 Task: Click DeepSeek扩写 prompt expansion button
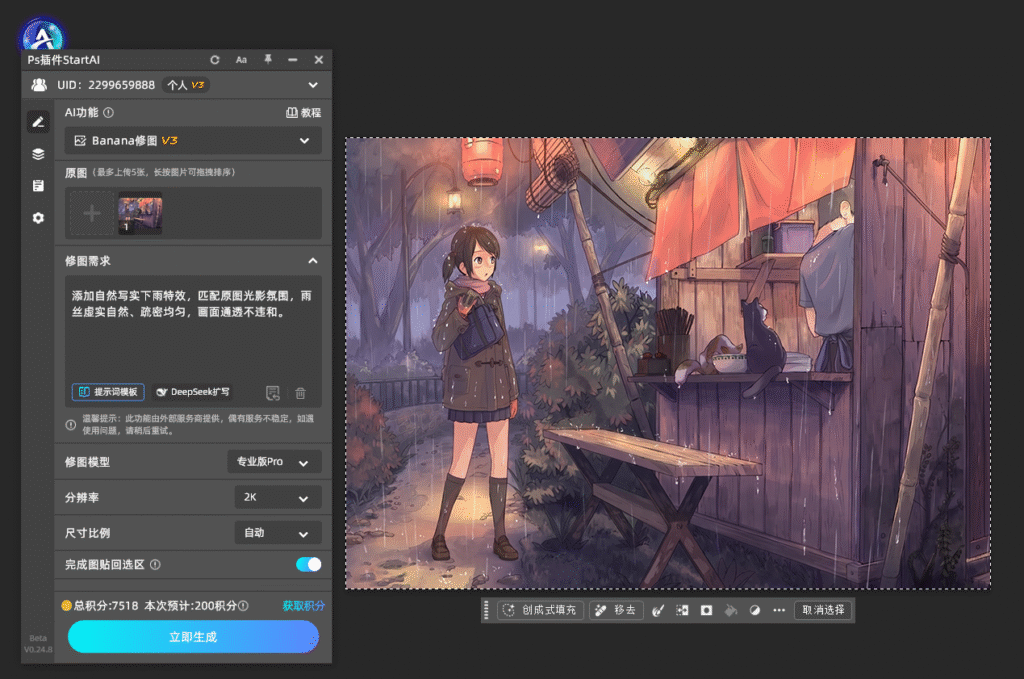pyautogui.click(x=193, y=392)
